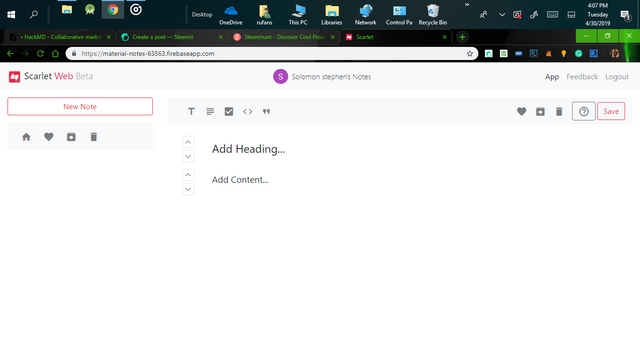This screenshot has width=640, height=360.
Task: Click the Scarlet logo icon
Action: (x=14, y=76)
